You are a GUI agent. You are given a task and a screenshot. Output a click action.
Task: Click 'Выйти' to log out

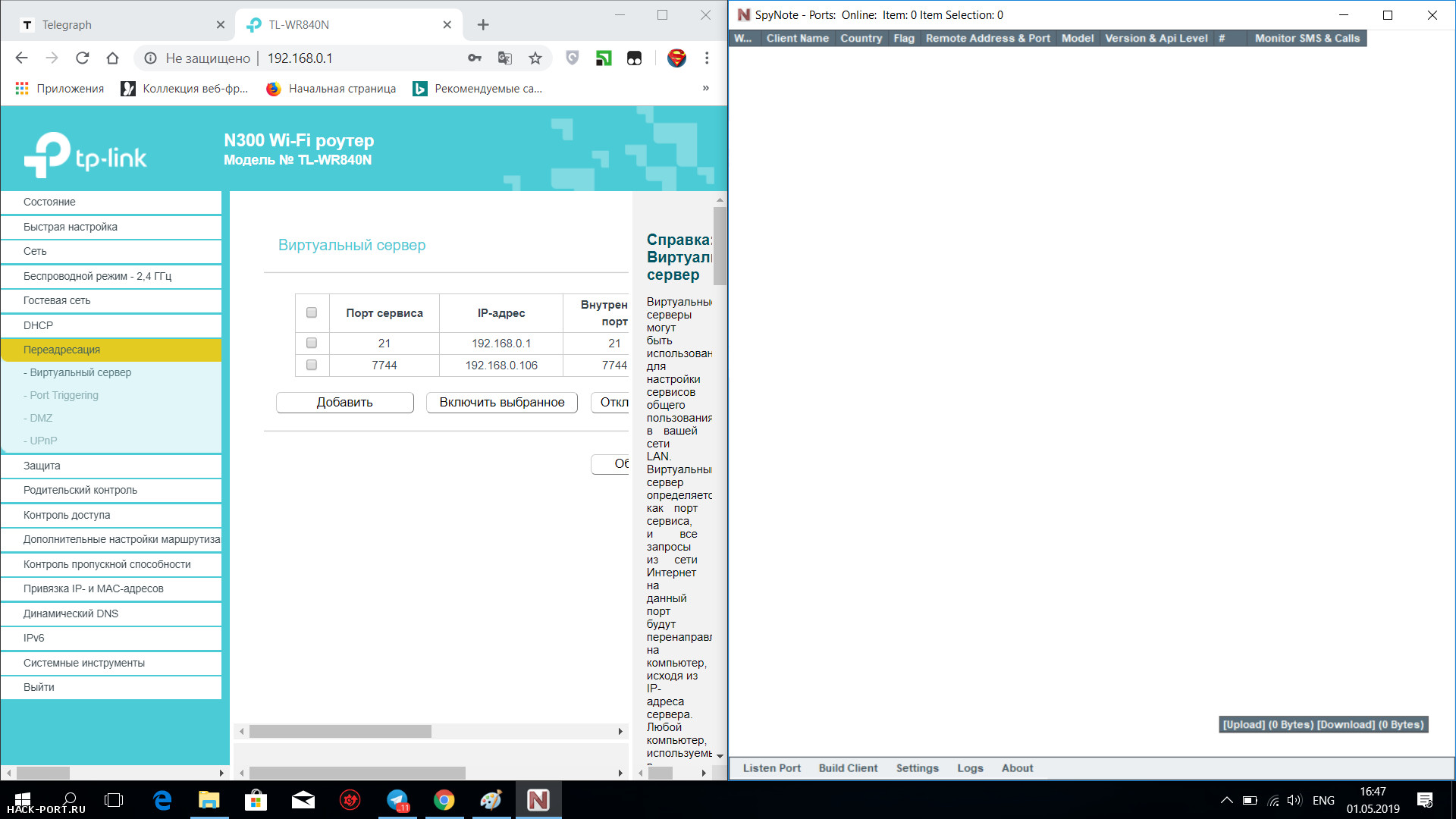point(111,687)
